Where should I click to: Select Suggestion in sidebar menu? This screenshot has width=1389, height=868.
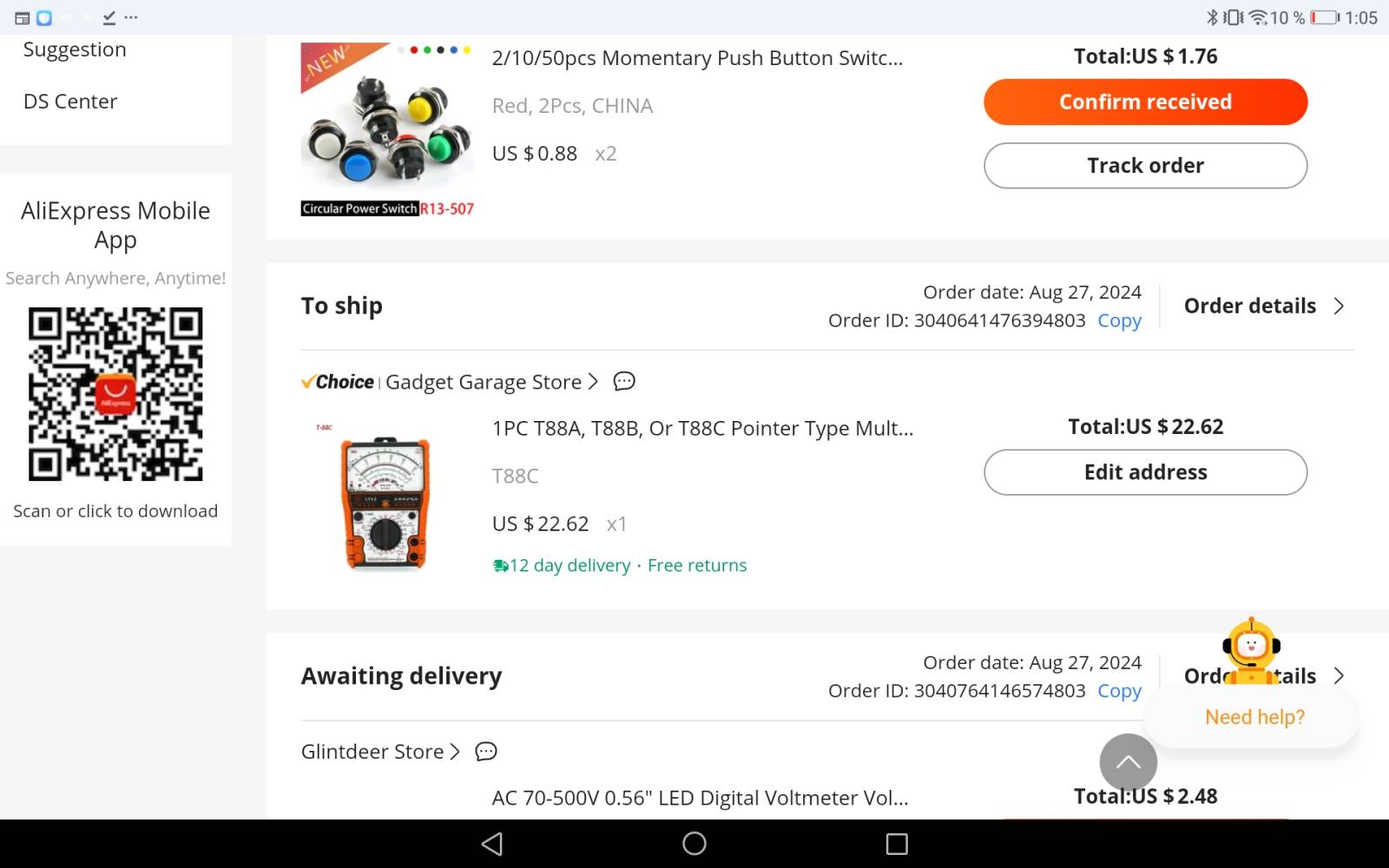pos(75,49)
